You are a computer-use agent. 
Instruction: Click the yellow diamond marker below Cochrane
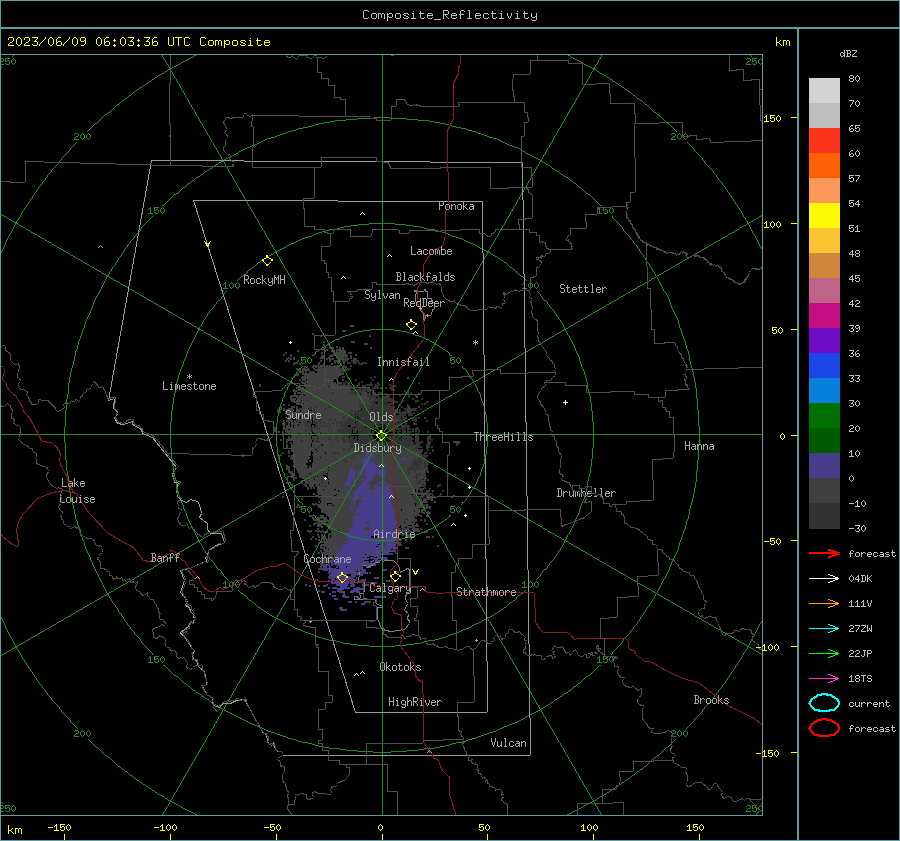(342, 577)
